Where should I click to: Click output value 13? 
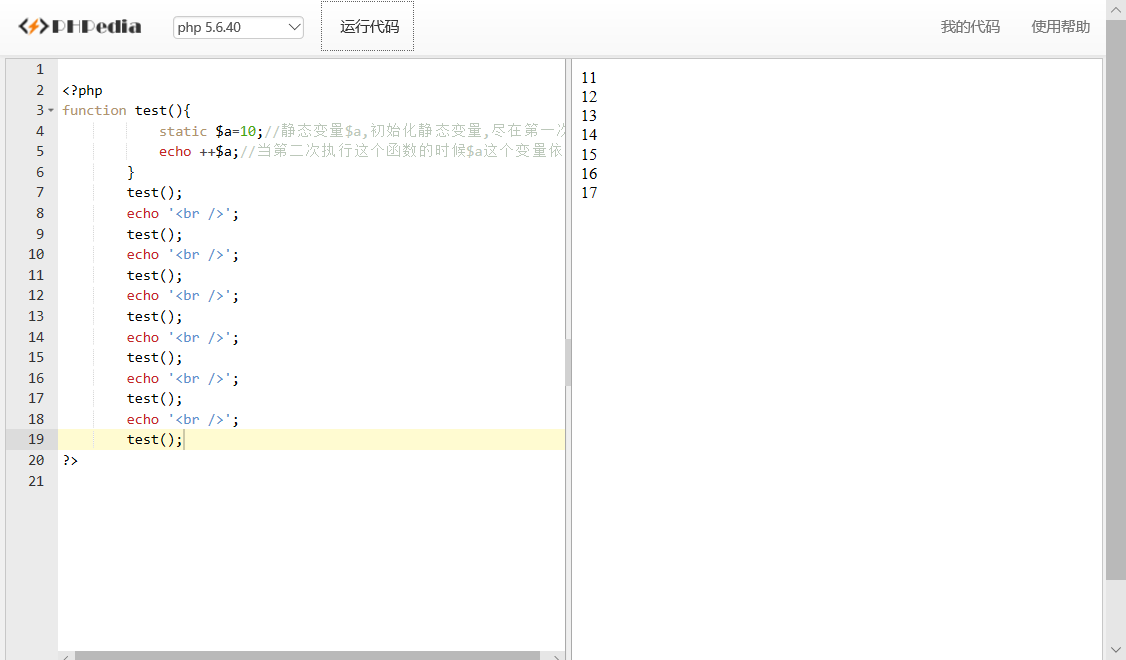pos(589,116)
